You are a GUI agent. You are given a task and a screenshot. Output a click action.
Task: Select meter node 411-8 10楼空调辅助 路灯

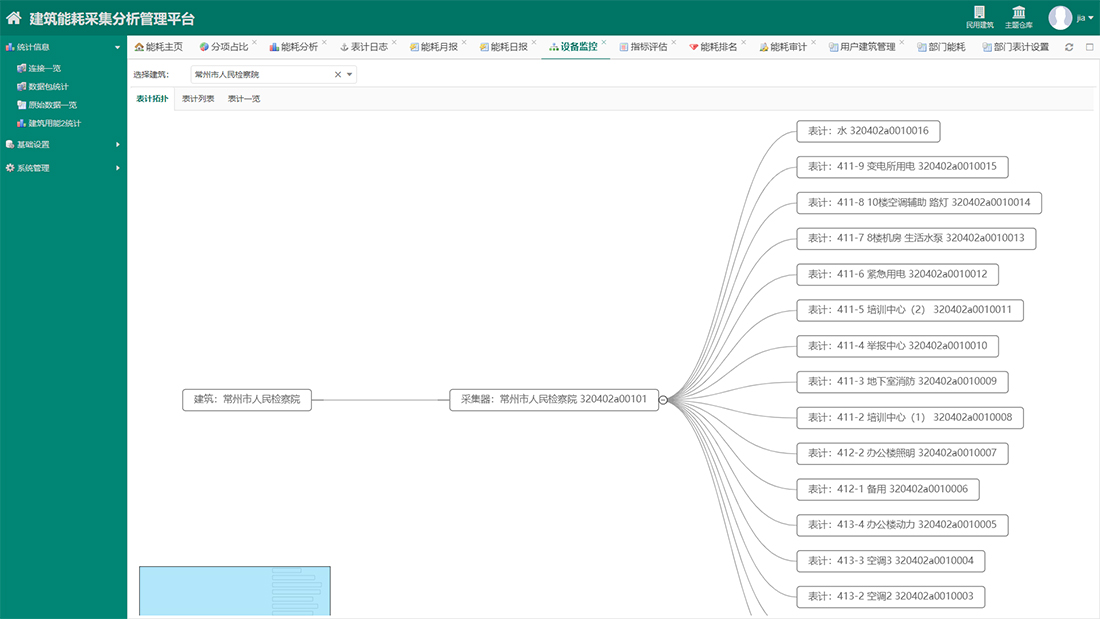(x=919, y=202)
